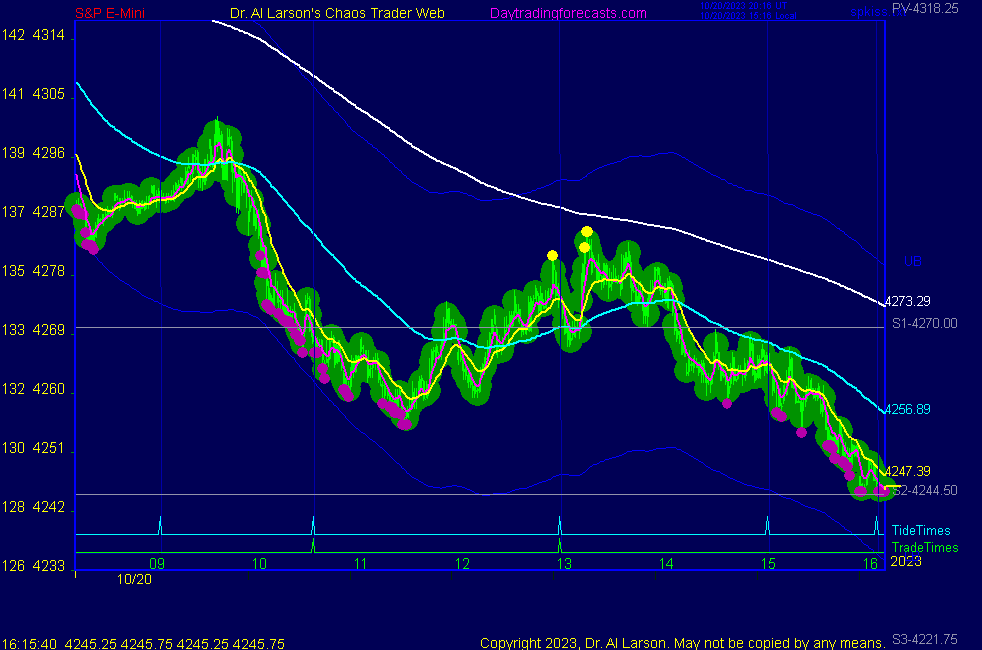
Task: Click the TideTimes legend label
Action: [x=921, y=530]
